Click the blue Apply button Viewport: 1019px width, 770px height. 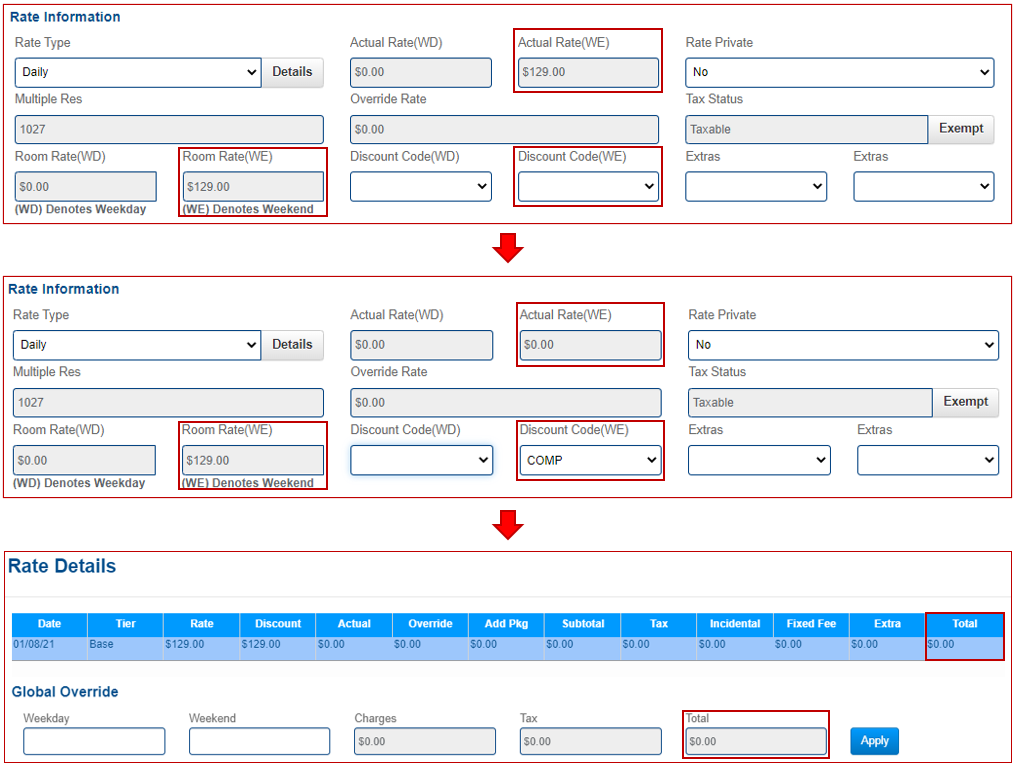[874, 741]
